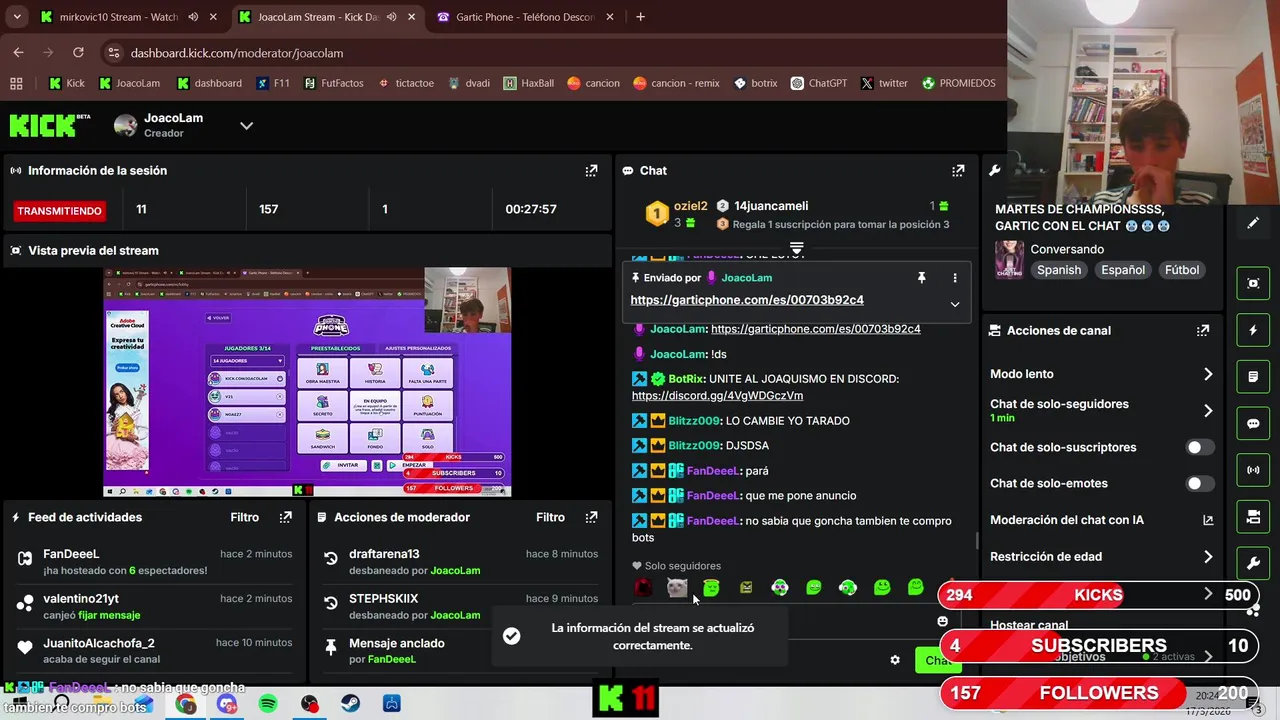The image size is (1280, 720).
Task: Toggle Chat de solo-suscriptores switch
Action: 1200,447
